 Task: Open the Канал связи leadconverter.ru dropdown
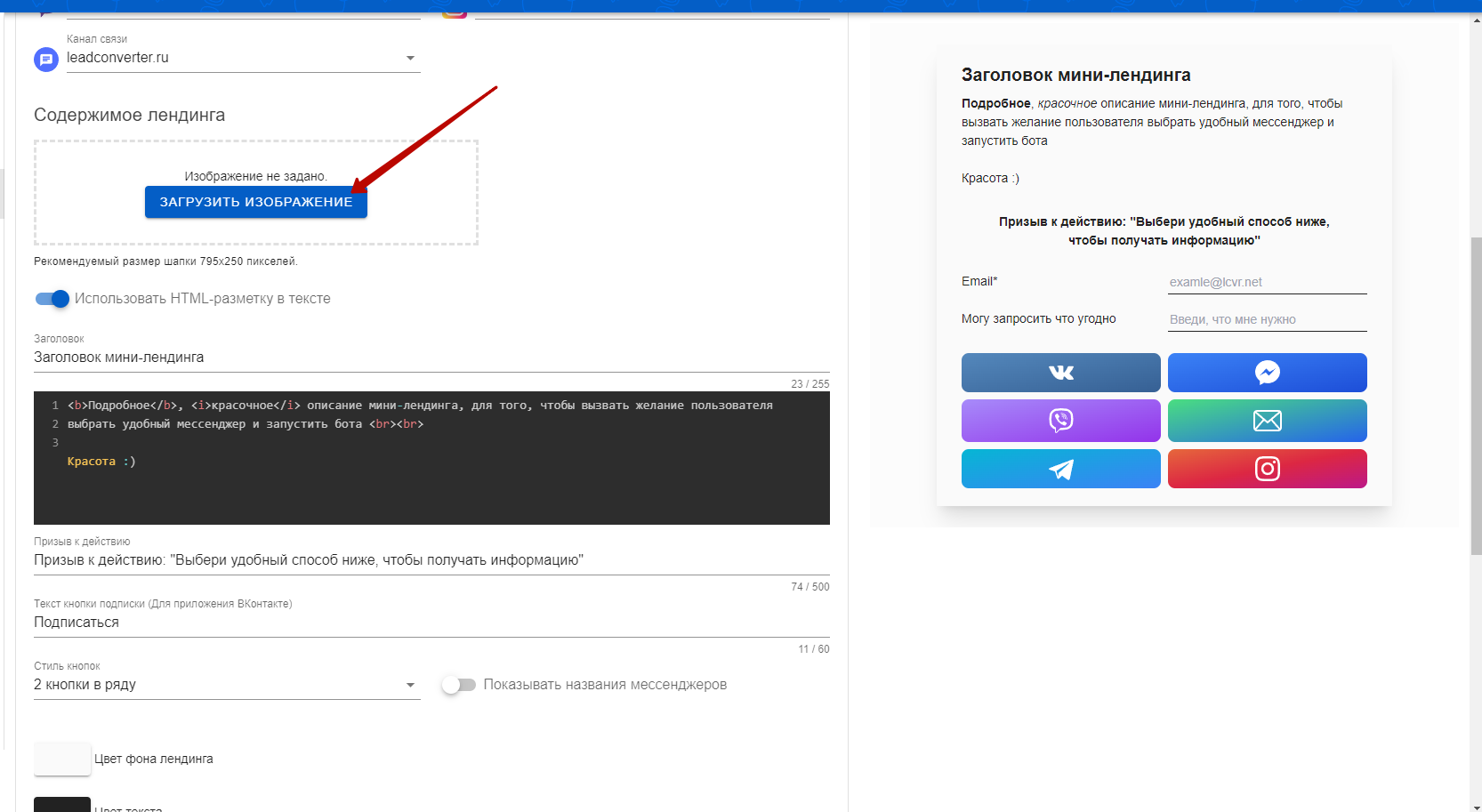click(x=243, y=58)
